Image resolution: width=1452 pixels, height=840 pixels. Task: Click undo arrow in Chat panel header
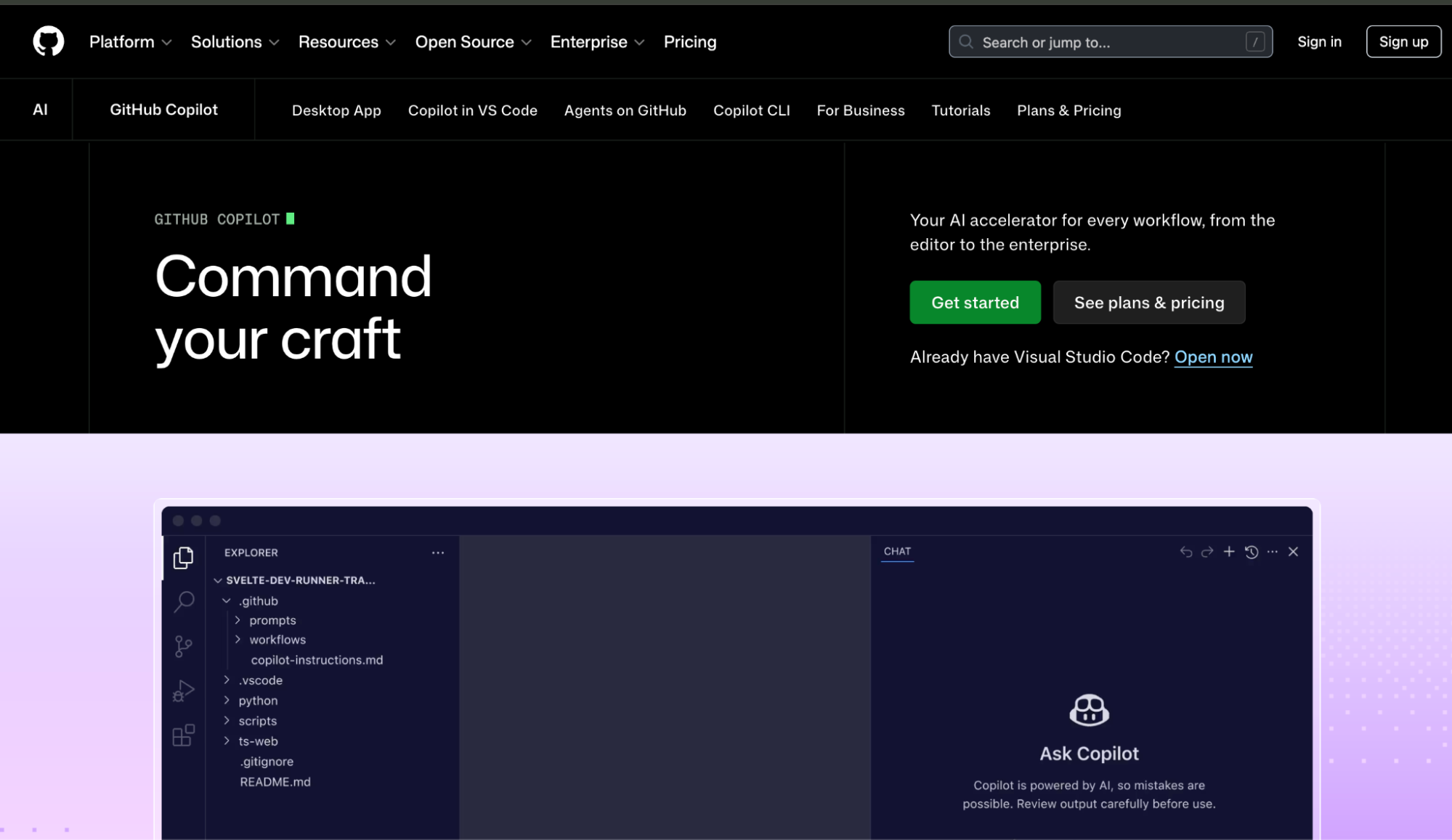pyautogui.click(x=1186, y=552)
